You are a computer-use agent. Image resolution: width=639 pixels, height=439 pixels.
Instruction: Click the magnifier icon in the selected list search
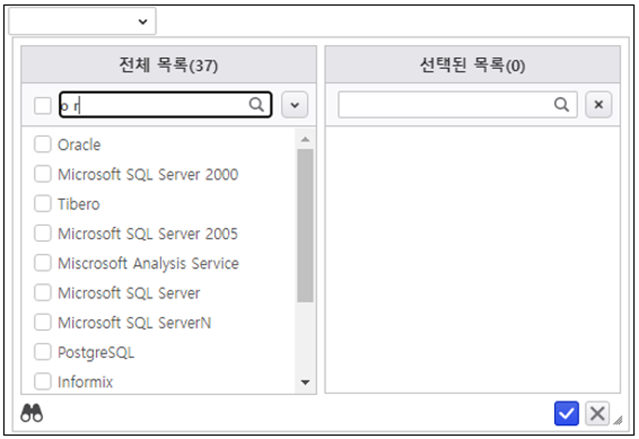(562, 105)
